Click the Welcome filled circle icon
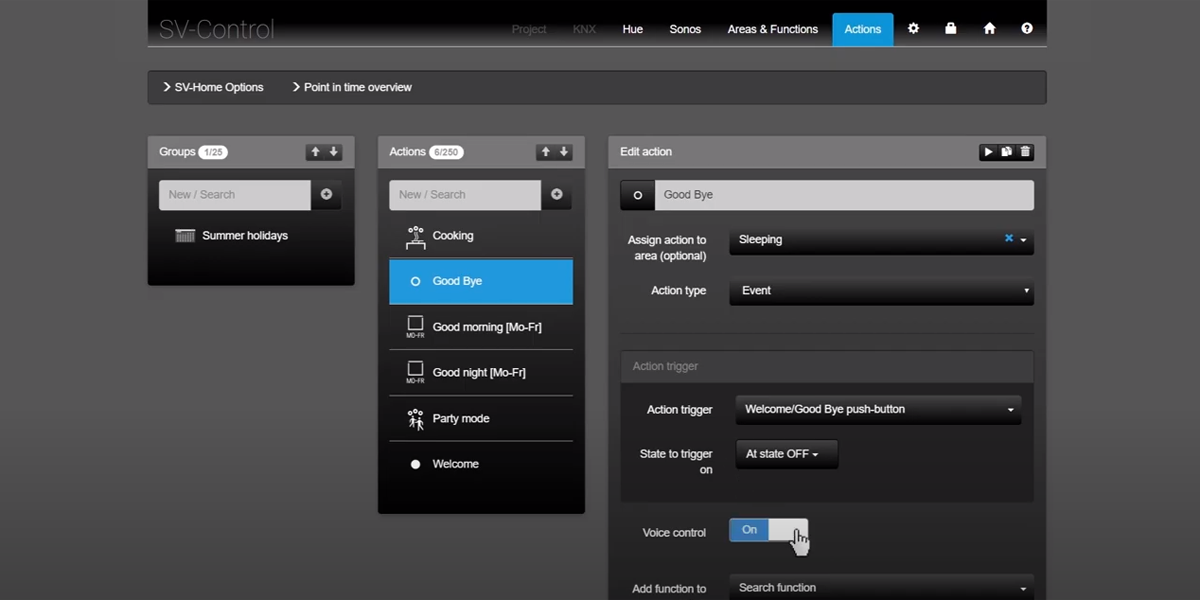The height and width of the screenshot is (600, 1200). coord(416,465)
